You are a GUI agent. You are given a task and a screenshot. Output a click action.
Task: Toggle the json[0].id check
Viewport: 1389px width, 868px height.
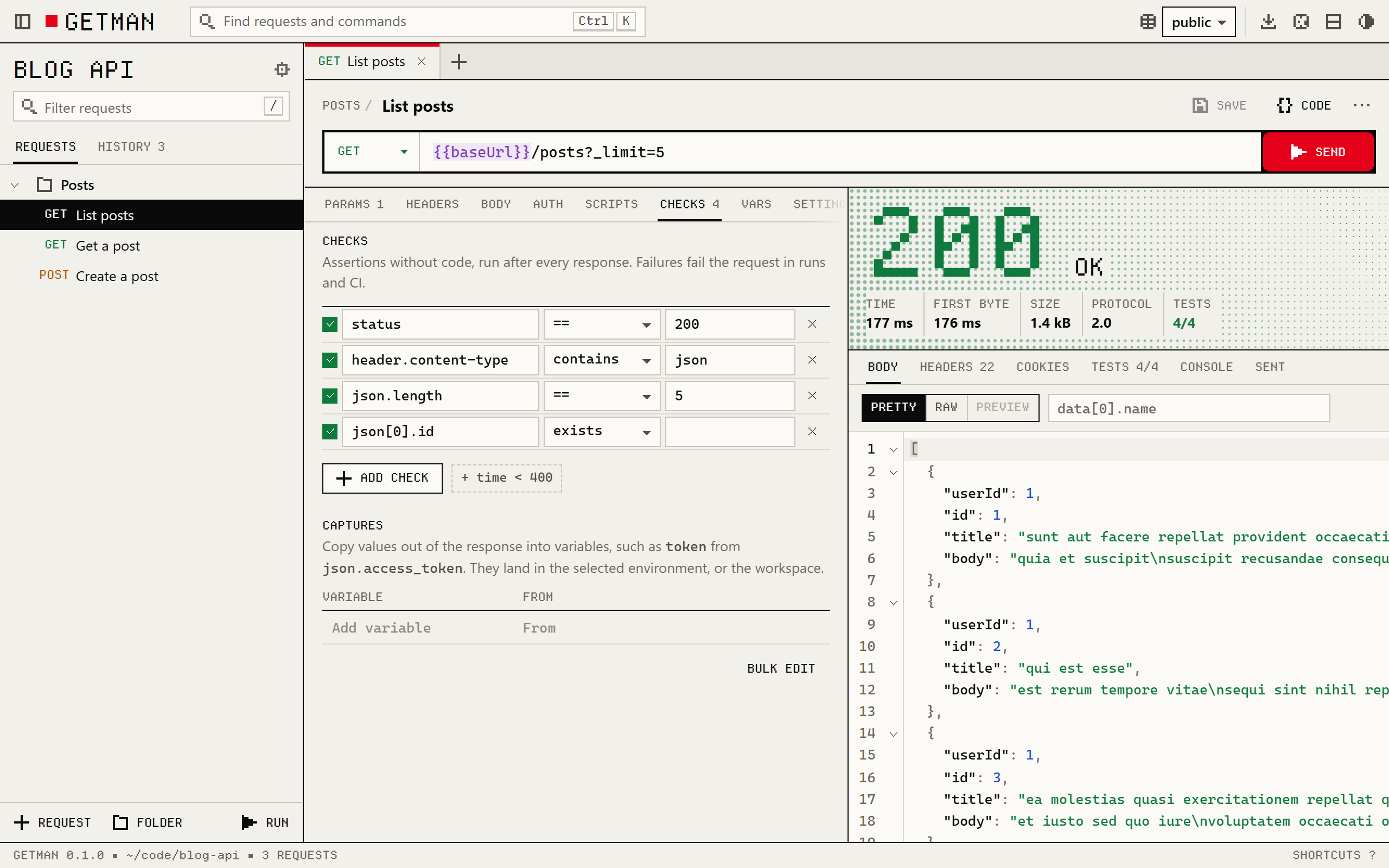click(330, 432)
